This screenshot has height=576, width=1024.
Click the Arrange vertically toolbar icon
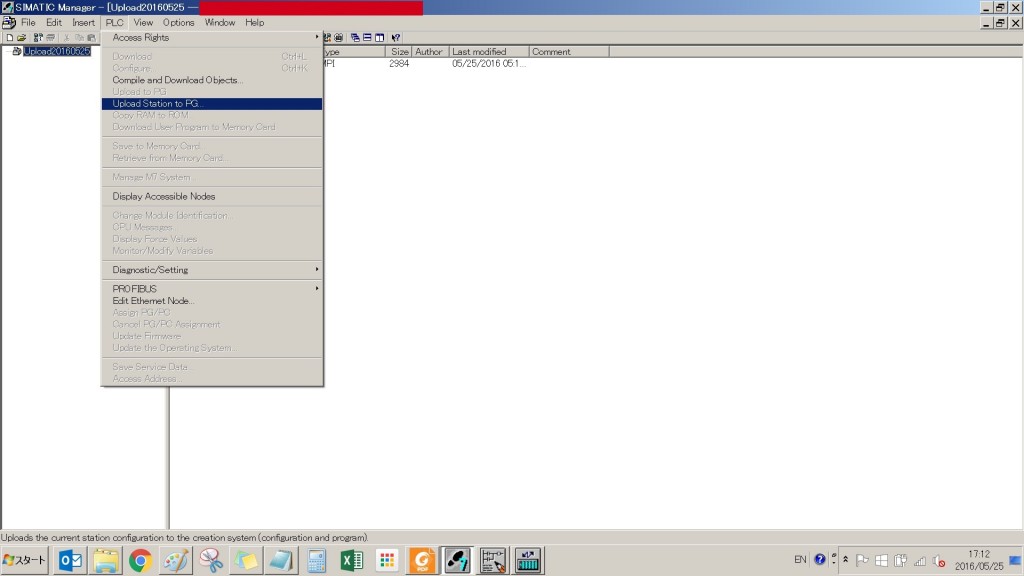click(379, 38)
